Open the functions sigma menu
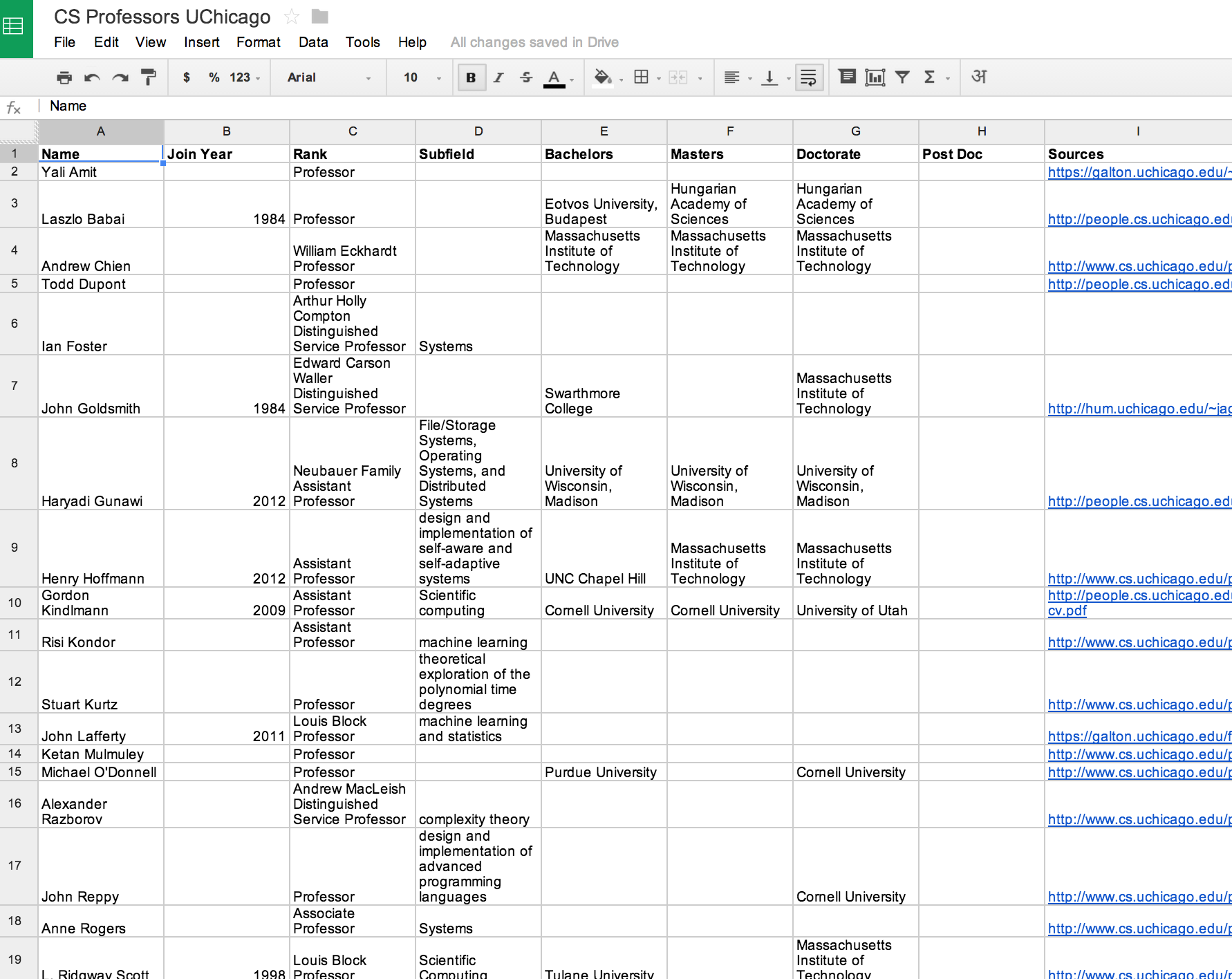Screen dimensions: 1232x979 pos(930,77)
